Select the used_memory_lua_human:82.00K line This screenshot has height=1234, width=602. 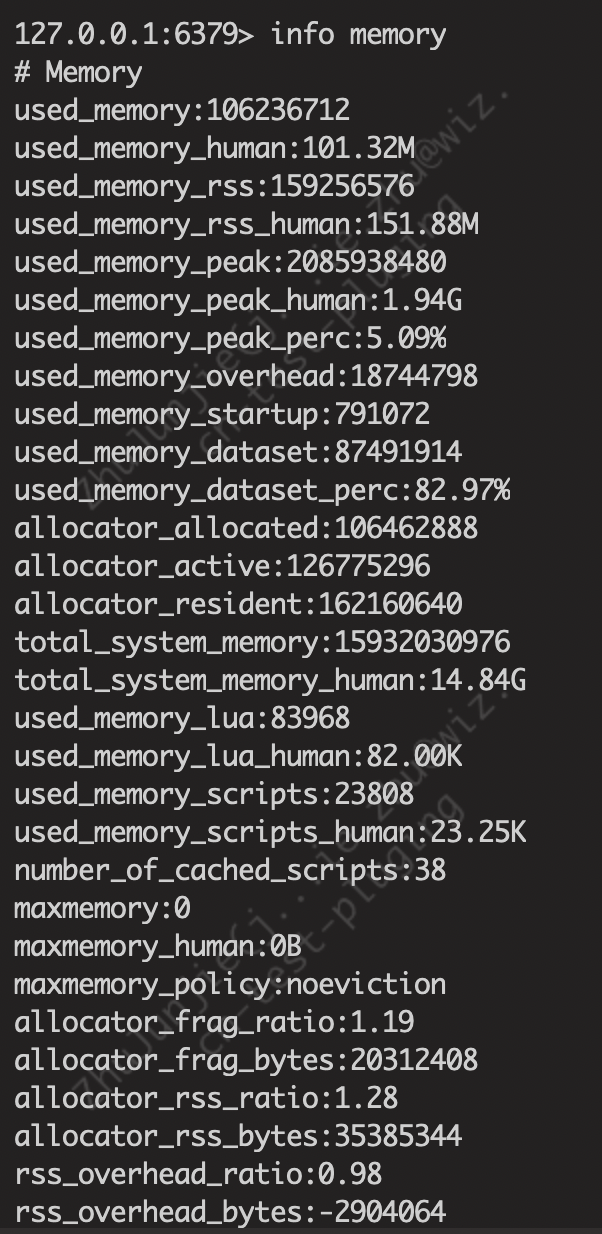coord(238,757)
